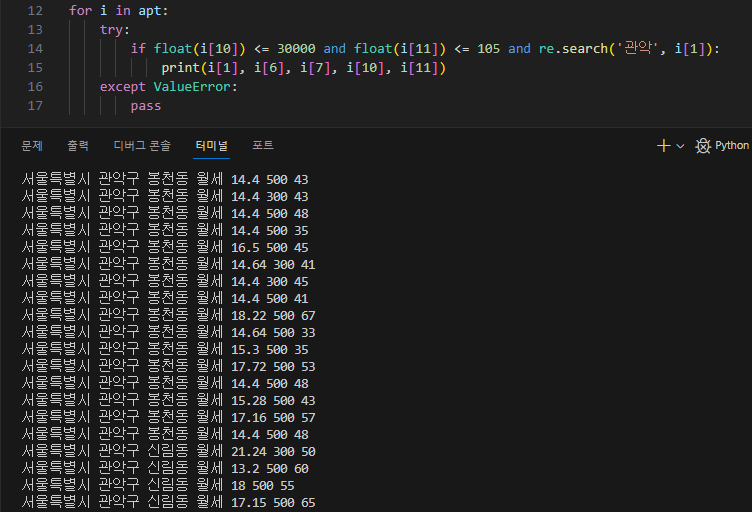Click the 'try:' keyword on line 13
752x512 pixels.
[x=115, y=30]
